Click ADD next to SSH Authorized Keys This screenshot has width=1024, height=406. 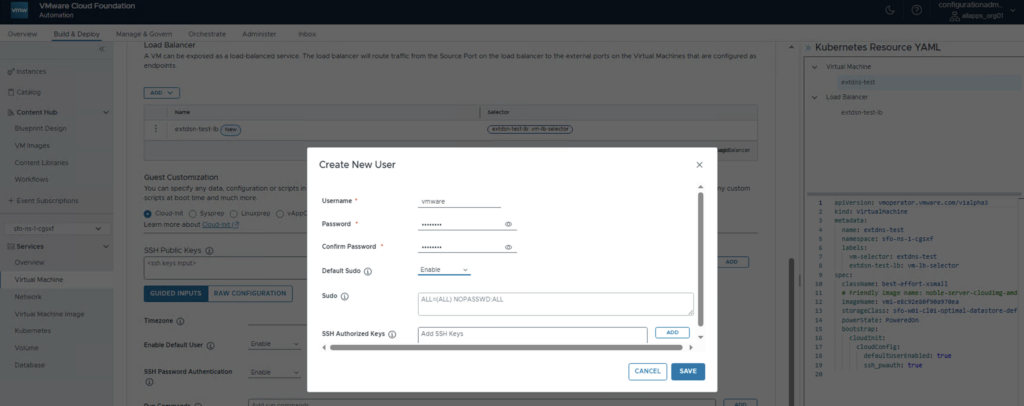[672, 332]
